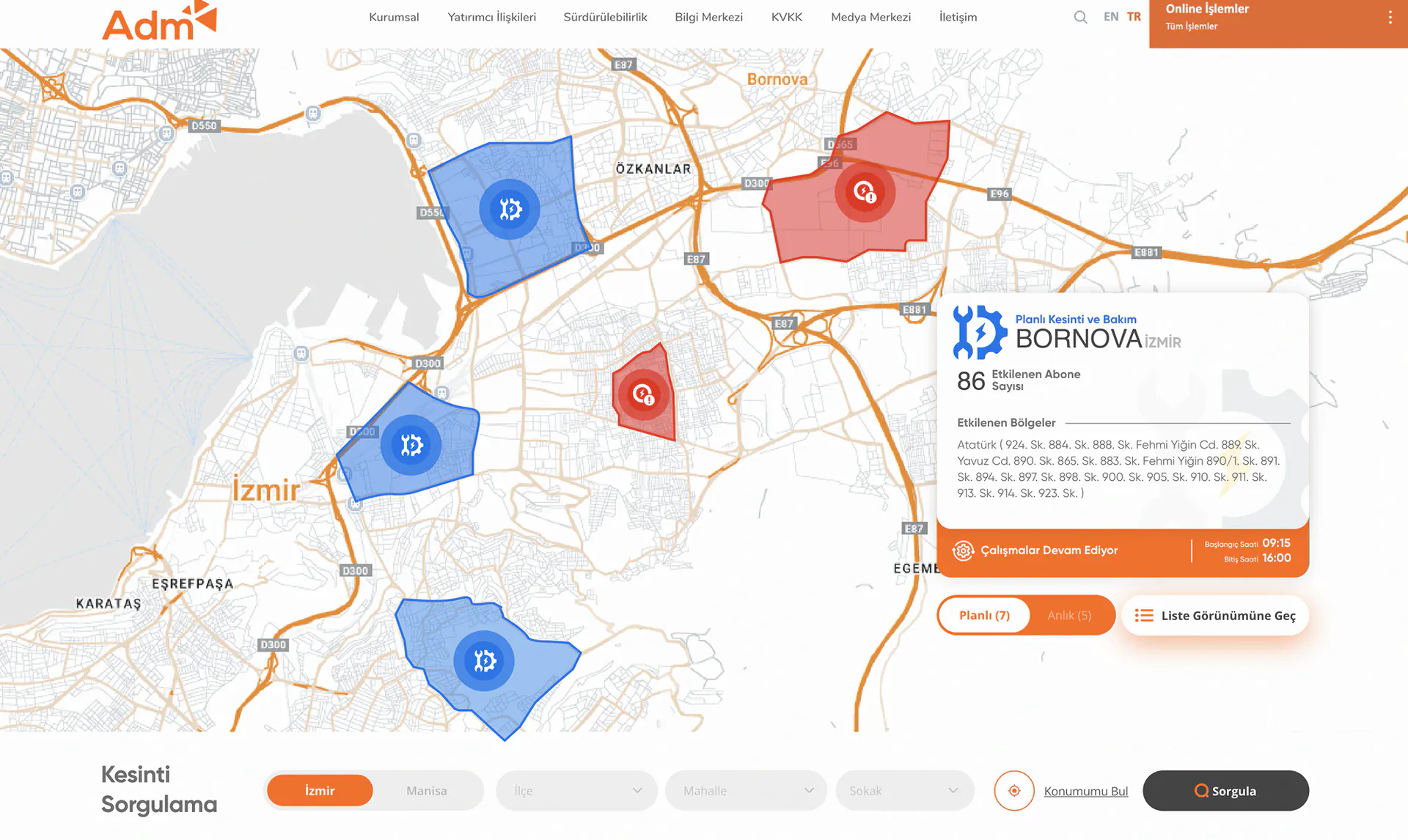Open the İlçe dropdown
The width and height of the screenshot is (1408, 840).
576,791
